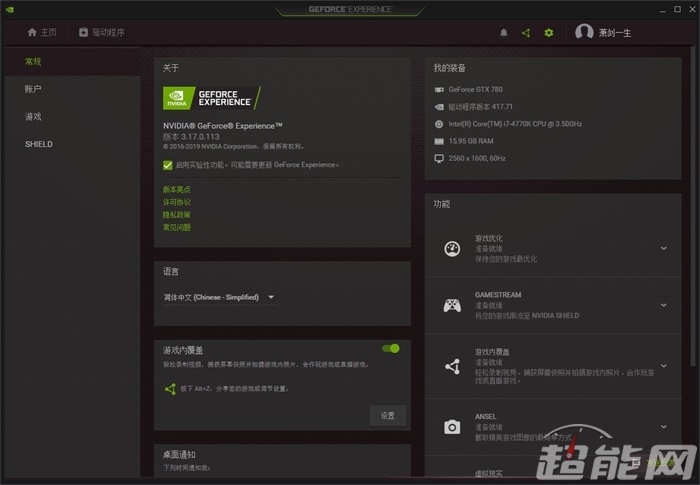Open the language dropdown 简体中文
700x485 pixels.
219,297
